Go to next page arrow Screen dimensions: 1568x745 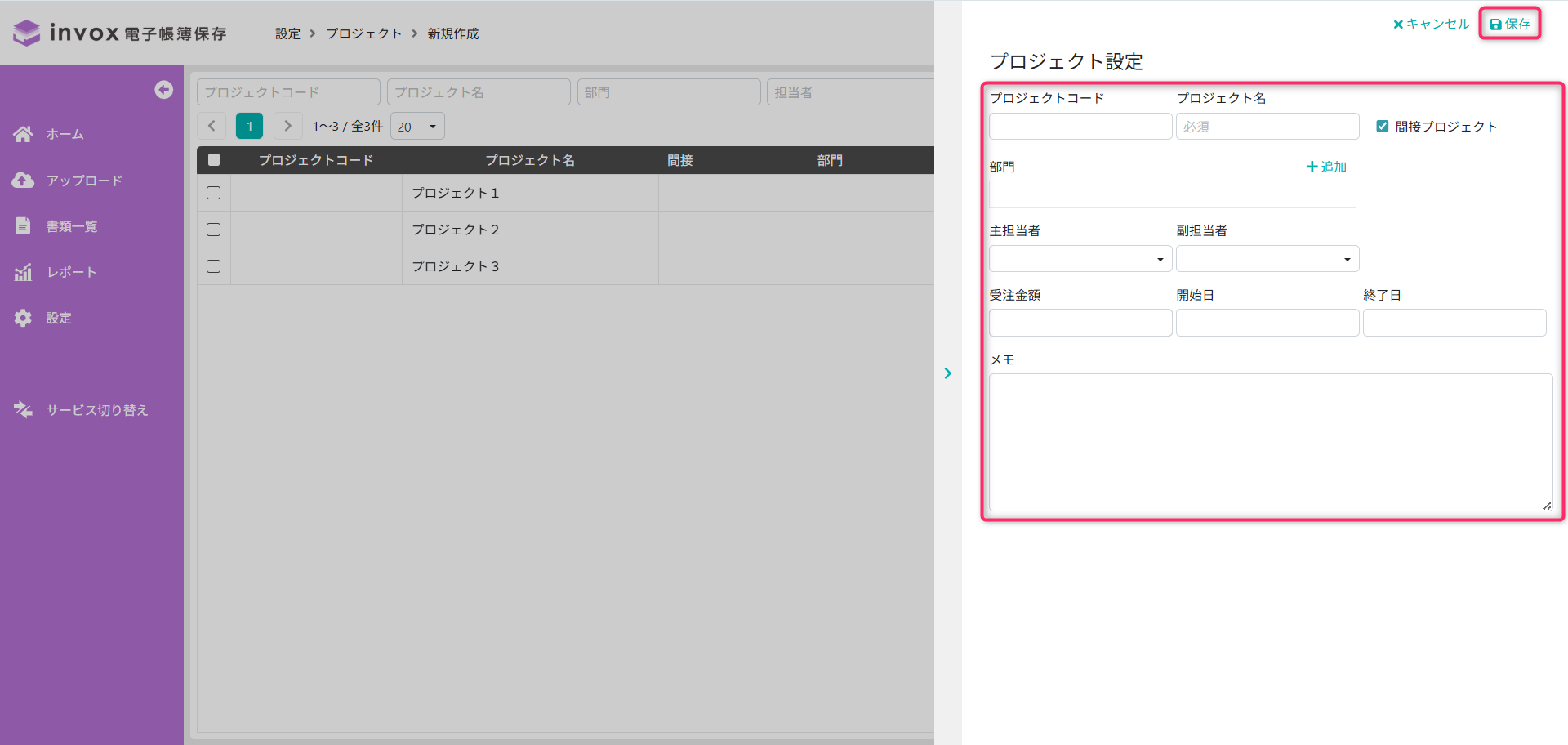pyautogui.click(x=287, y=126)
